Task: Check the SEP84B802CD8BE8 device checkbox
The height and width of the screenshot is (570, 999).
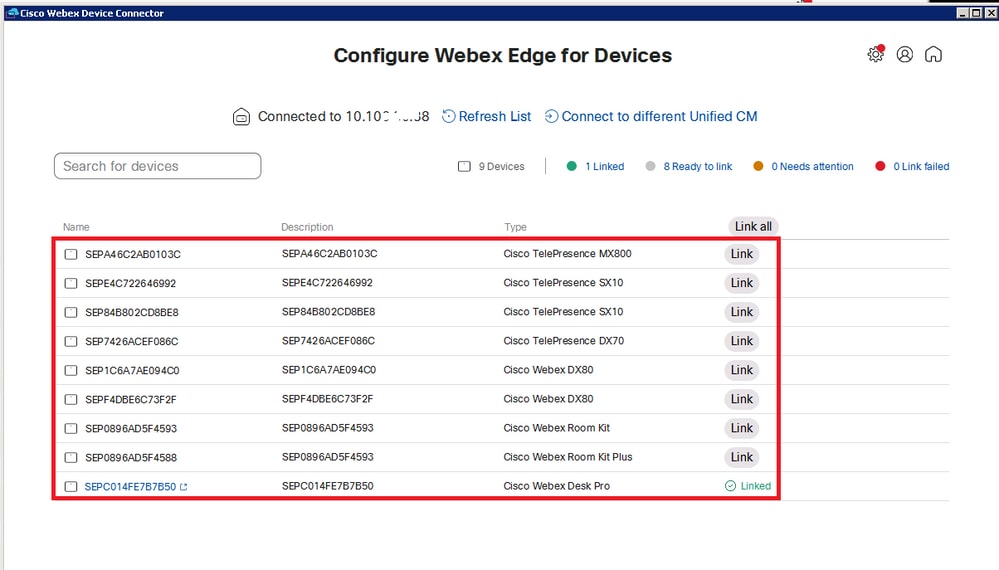Action: [71, 312]
